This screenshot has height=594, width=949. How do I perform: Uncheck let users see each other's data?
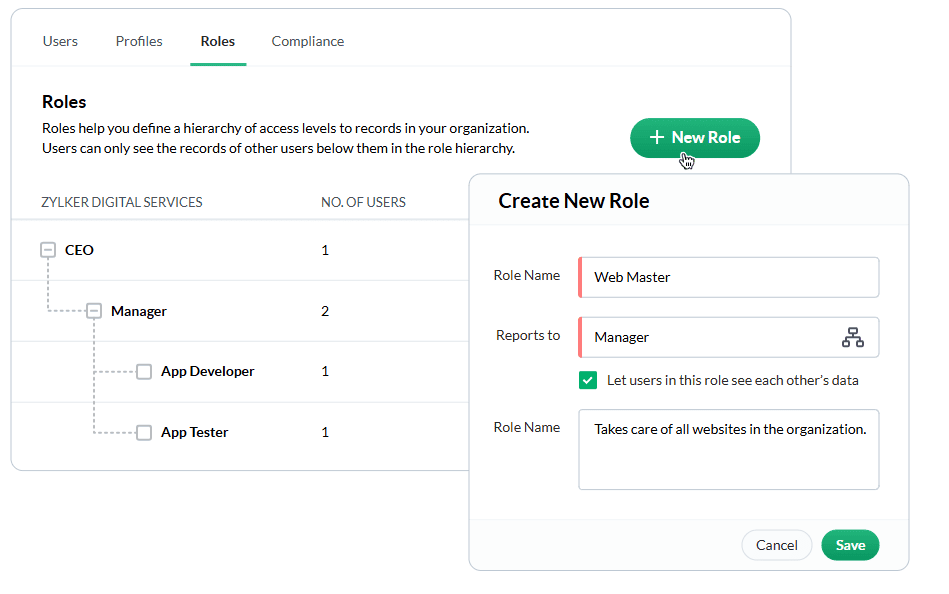click(x=588, y=380)
